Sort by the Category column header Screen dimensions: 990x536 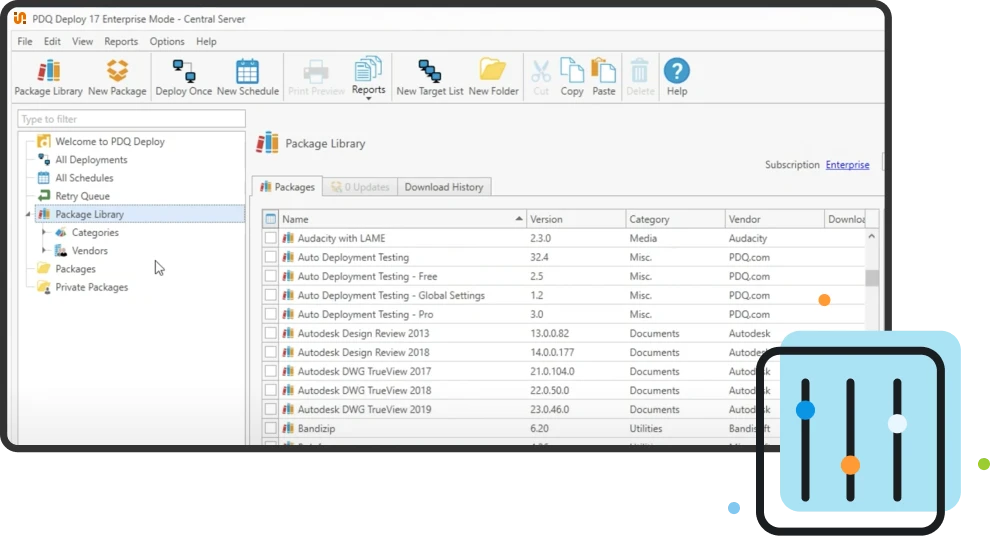pos(675,219)
